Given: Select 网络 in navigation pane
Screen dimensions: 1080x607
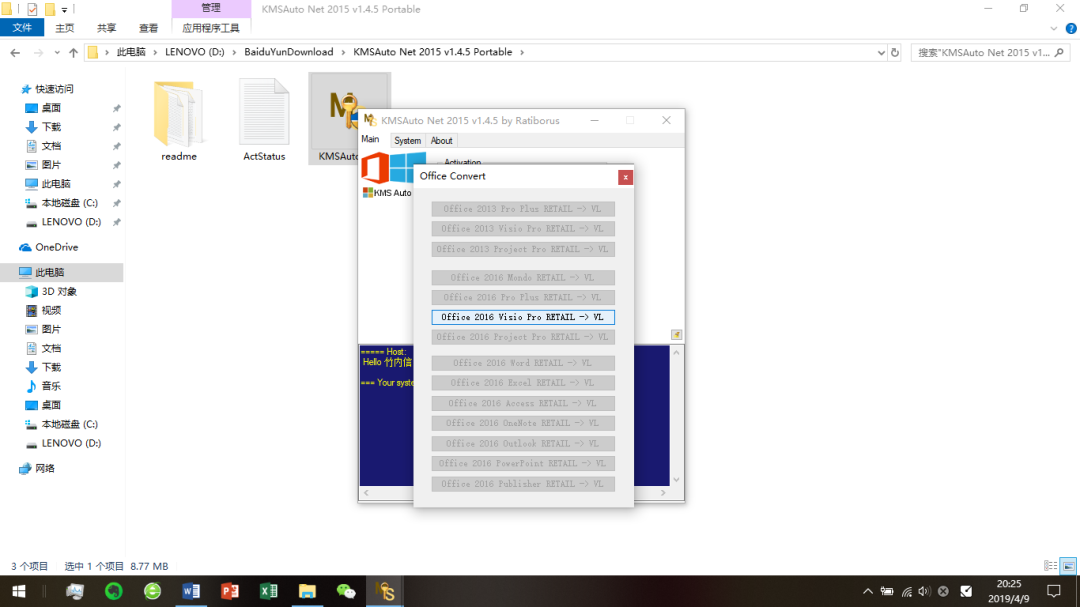Looking at the screenshot, I should [45, 469].
